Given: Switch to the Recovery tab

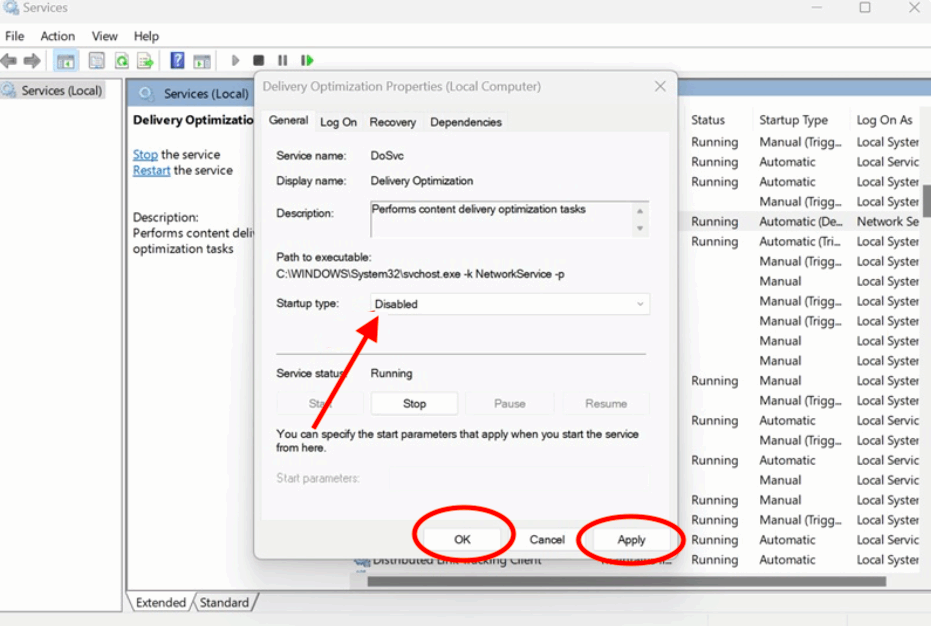Looking at the screenshot, I should (x=392, y=122).
